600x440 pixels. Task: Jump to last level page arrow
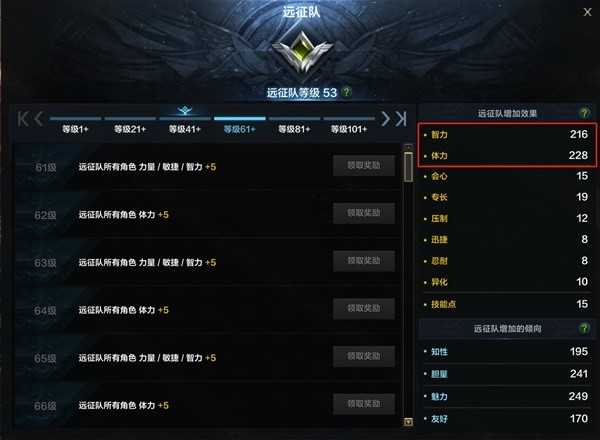[401, 119]
